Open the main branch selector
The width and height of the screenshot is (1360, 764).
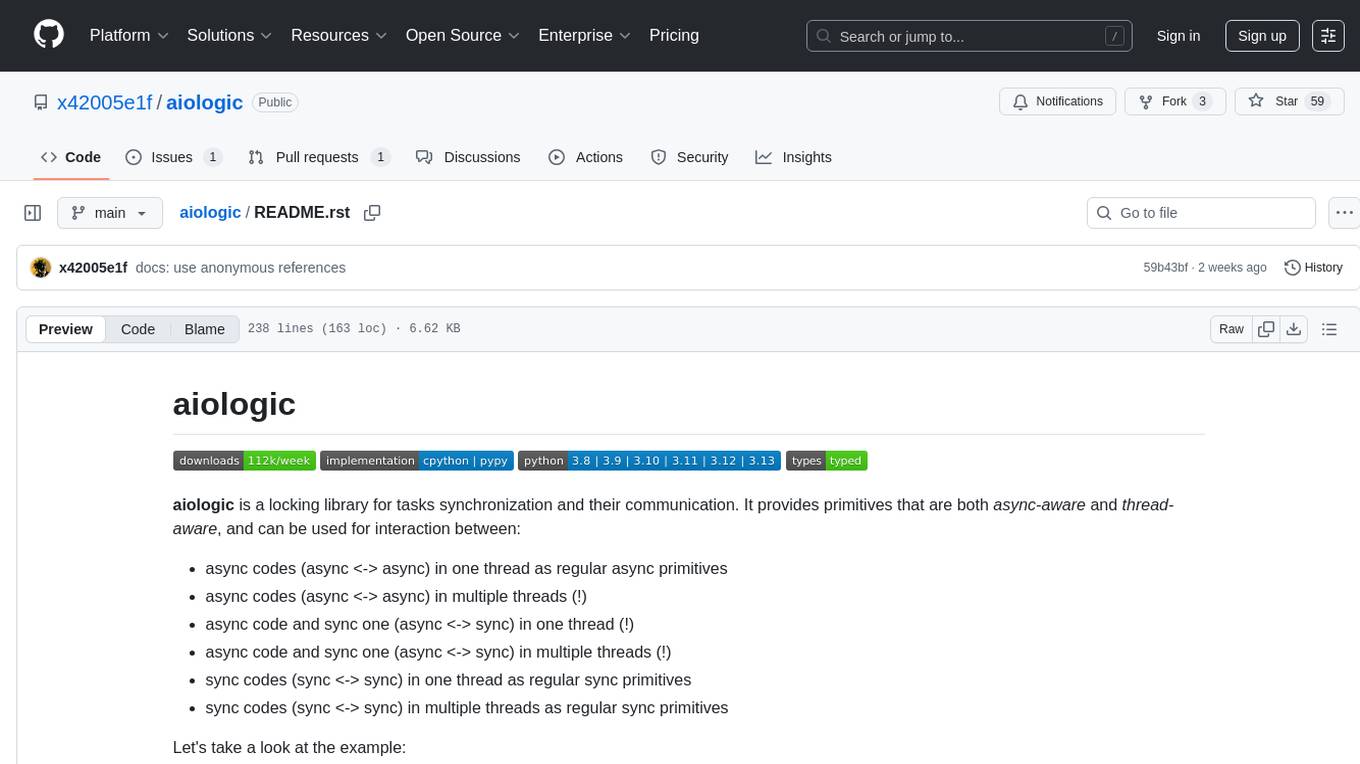(x=110, y=213)
